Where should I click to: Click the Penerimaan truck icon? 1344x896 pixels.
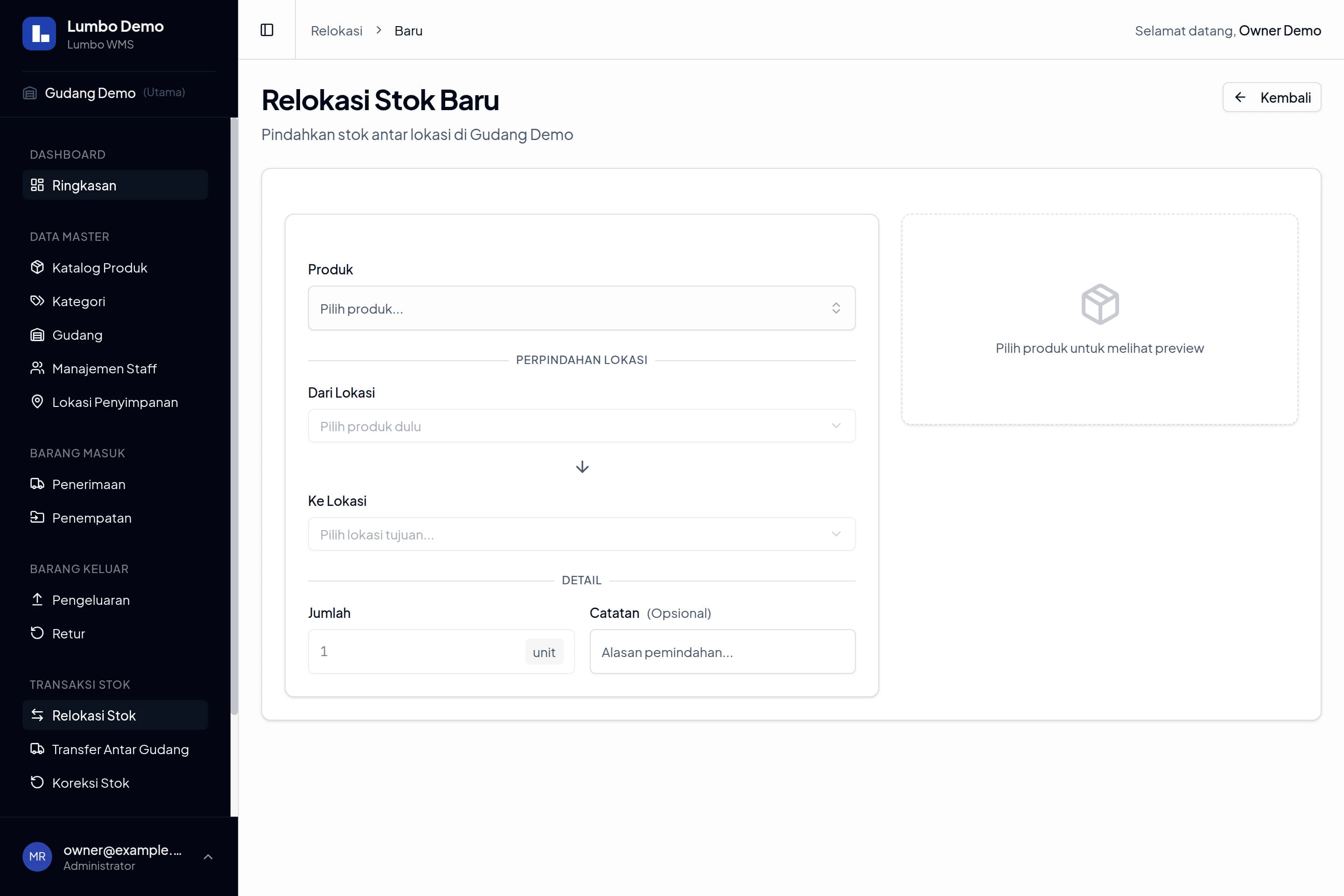pos(37,484)
